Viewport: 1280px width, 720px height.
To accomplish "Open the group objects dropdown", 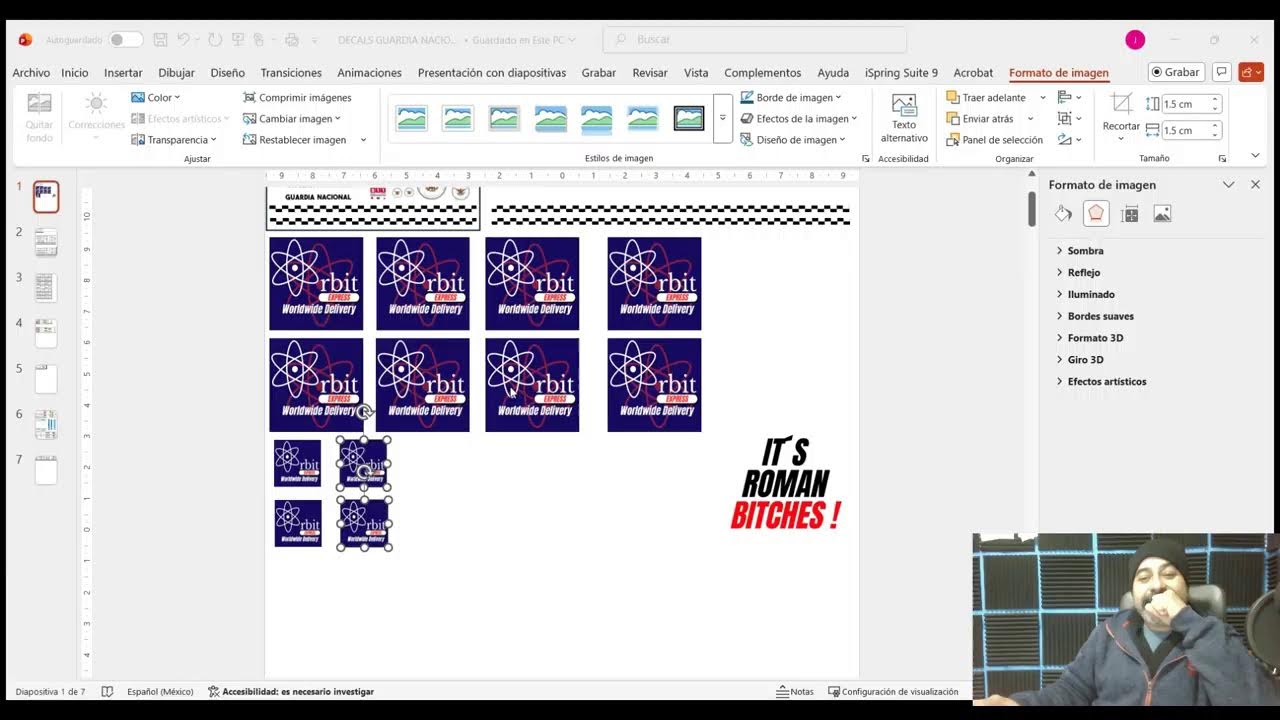I will pos(1069,118).
